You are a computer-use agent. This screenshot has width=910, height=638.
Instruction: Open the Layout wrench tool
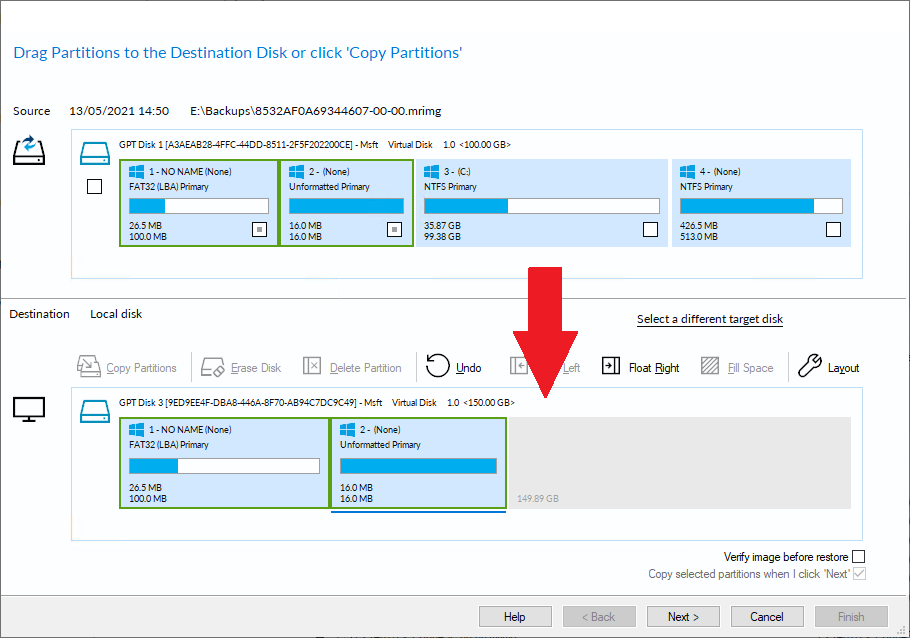click(810, 367)
